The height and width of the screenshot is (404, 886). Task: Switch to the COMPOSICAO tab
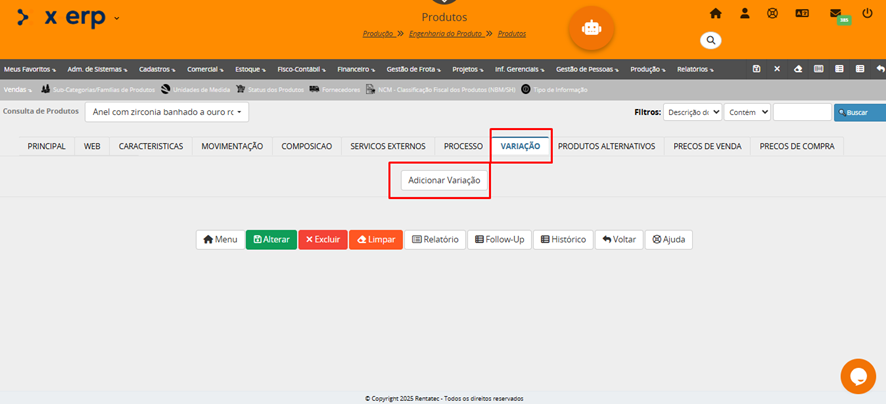(x=306, y=146)
